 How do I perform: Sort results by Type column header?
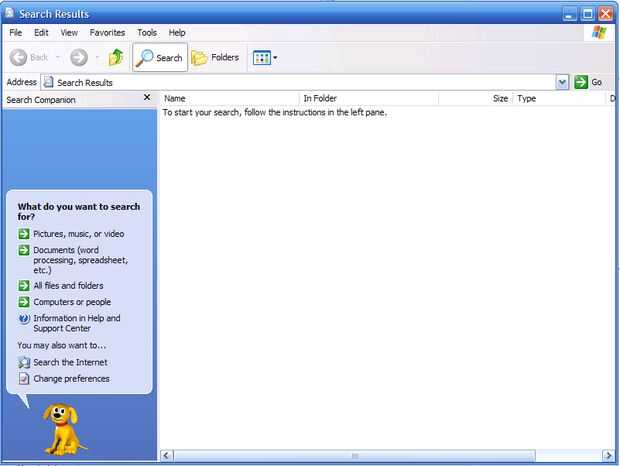click(560, 98)
